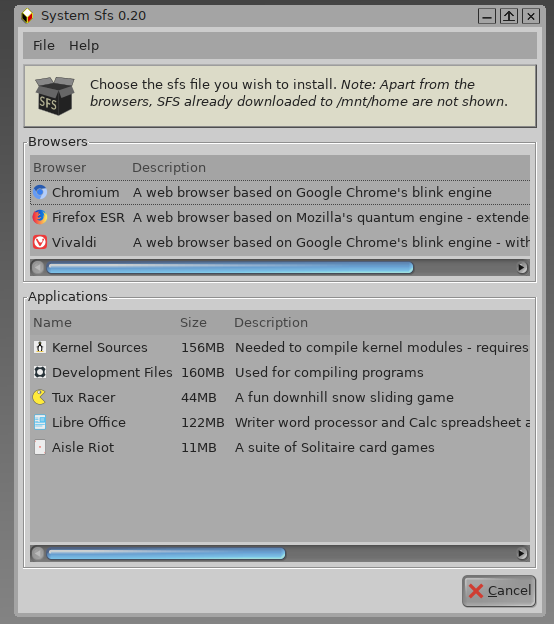
Task: Choose the Tux Racer Pac-Man icon
Action: 40,397
